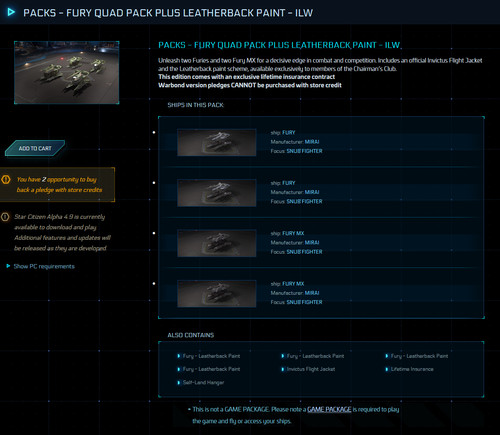The image size is (500, 435).
Task: Click the info icon beside Alpha 4.9 notice
Action: [5, 217]
